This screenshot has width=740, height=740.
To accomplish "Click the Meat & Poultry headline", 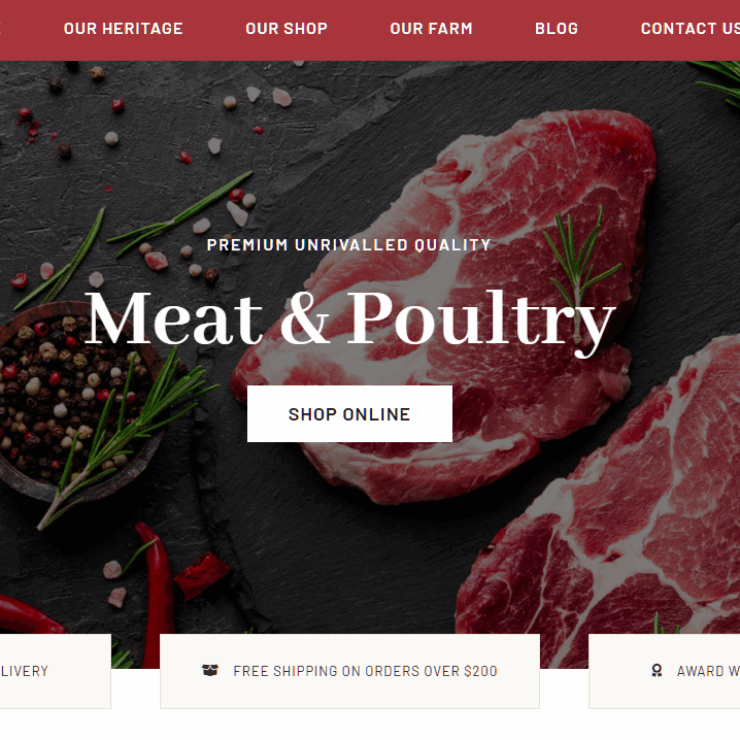I will coord(350,320).
